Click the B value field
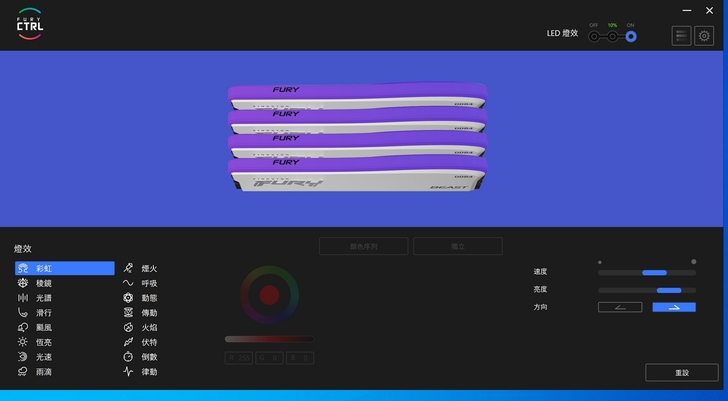Screen dimensions: 728x401 pos(300,358)
